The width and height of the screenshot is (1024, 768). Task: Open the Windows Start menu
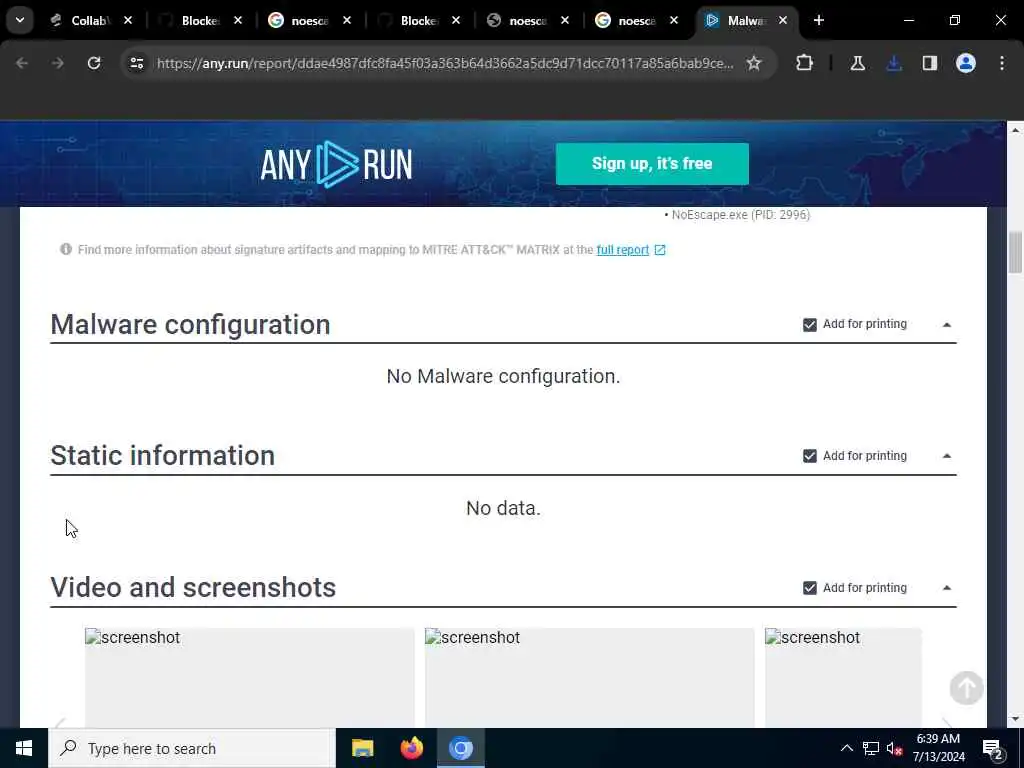click(24, 748)
